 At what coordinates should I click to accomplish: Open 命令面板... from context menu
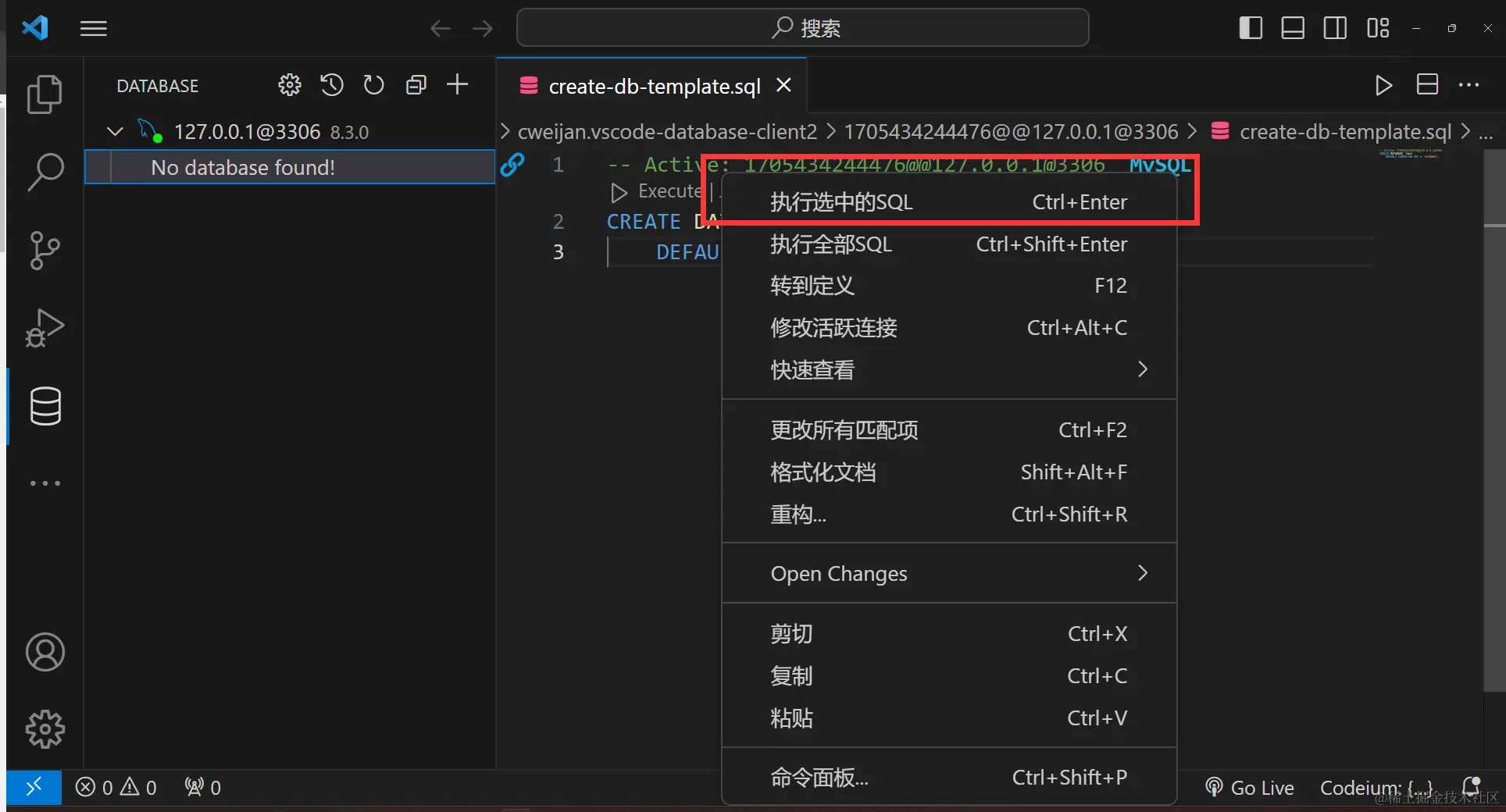coord(949,778)
